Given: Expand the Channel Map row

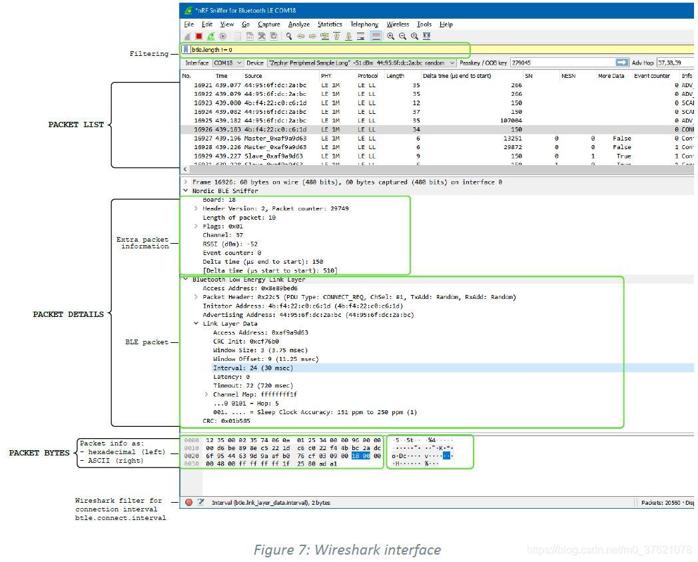Looking at the screenshot, I should 206,394.
